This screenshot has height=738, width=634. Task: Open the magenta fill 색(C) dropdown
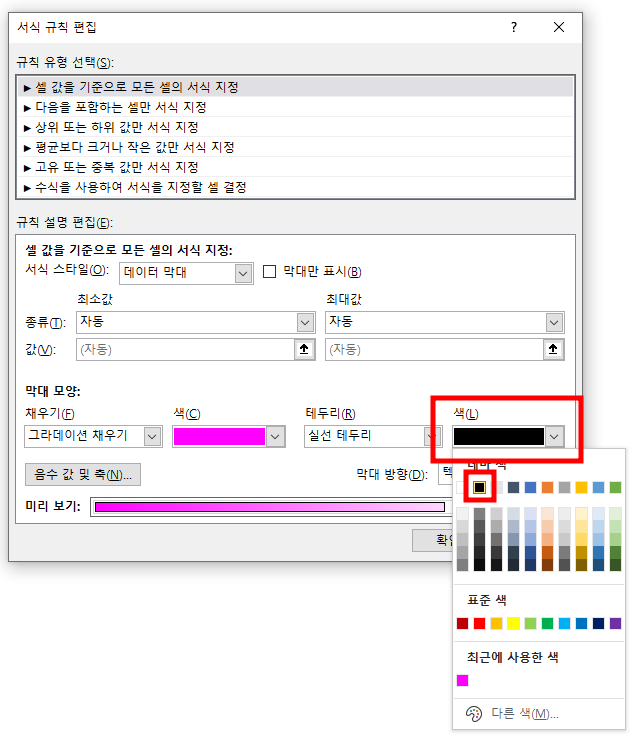[x=275, y=437]
